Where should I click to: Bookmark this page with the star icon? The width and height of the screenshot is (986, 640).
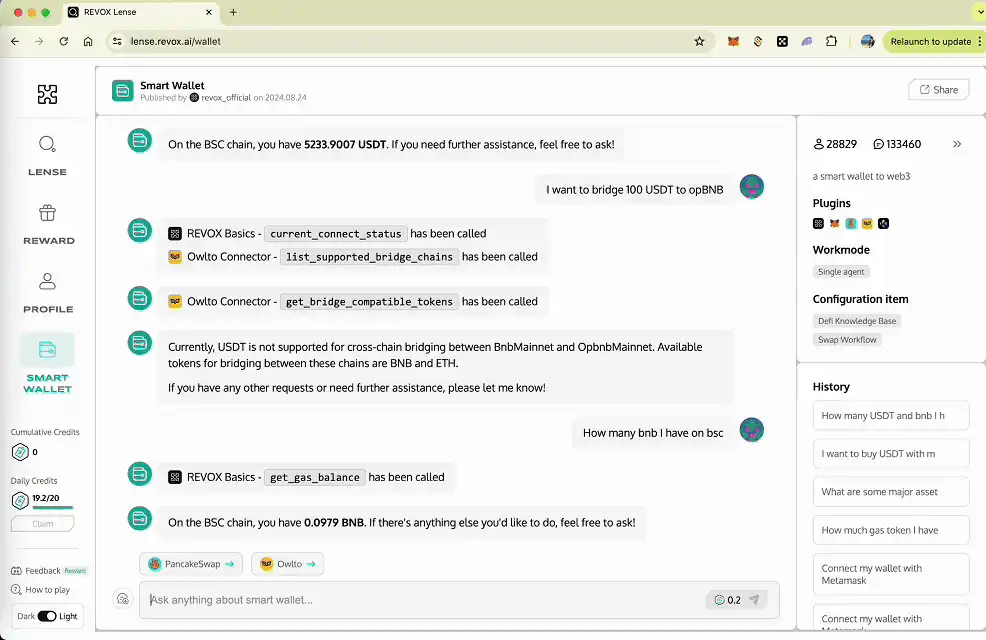pyautogui.click(x=699, y=42)
